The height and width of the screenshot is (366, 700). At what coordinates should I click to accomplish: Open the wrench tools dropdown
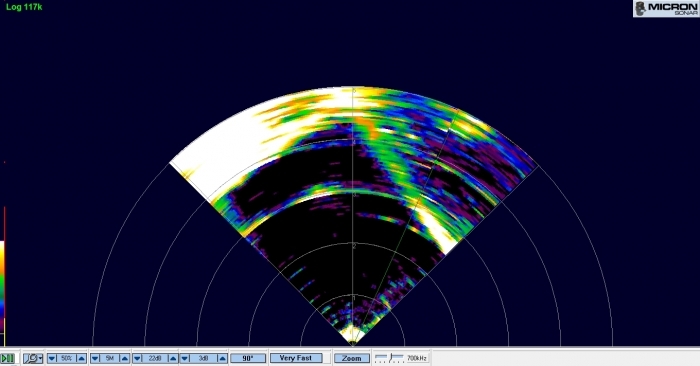point(33,358)
